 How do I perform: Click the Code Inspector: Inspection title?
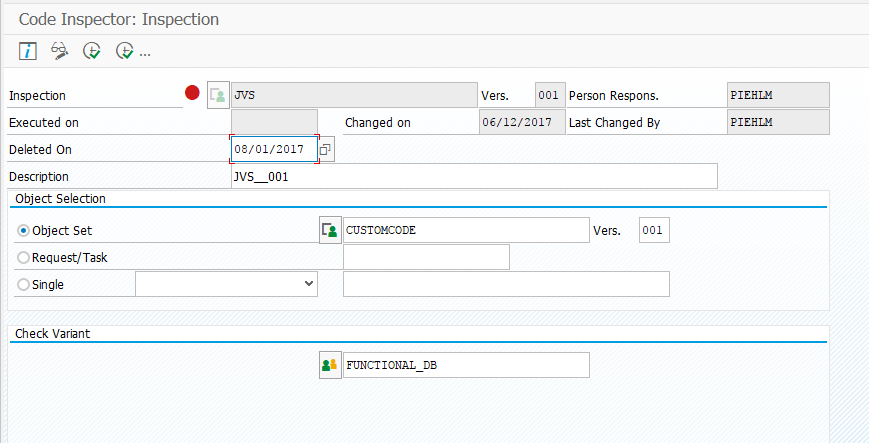click(x=119, y=19)
